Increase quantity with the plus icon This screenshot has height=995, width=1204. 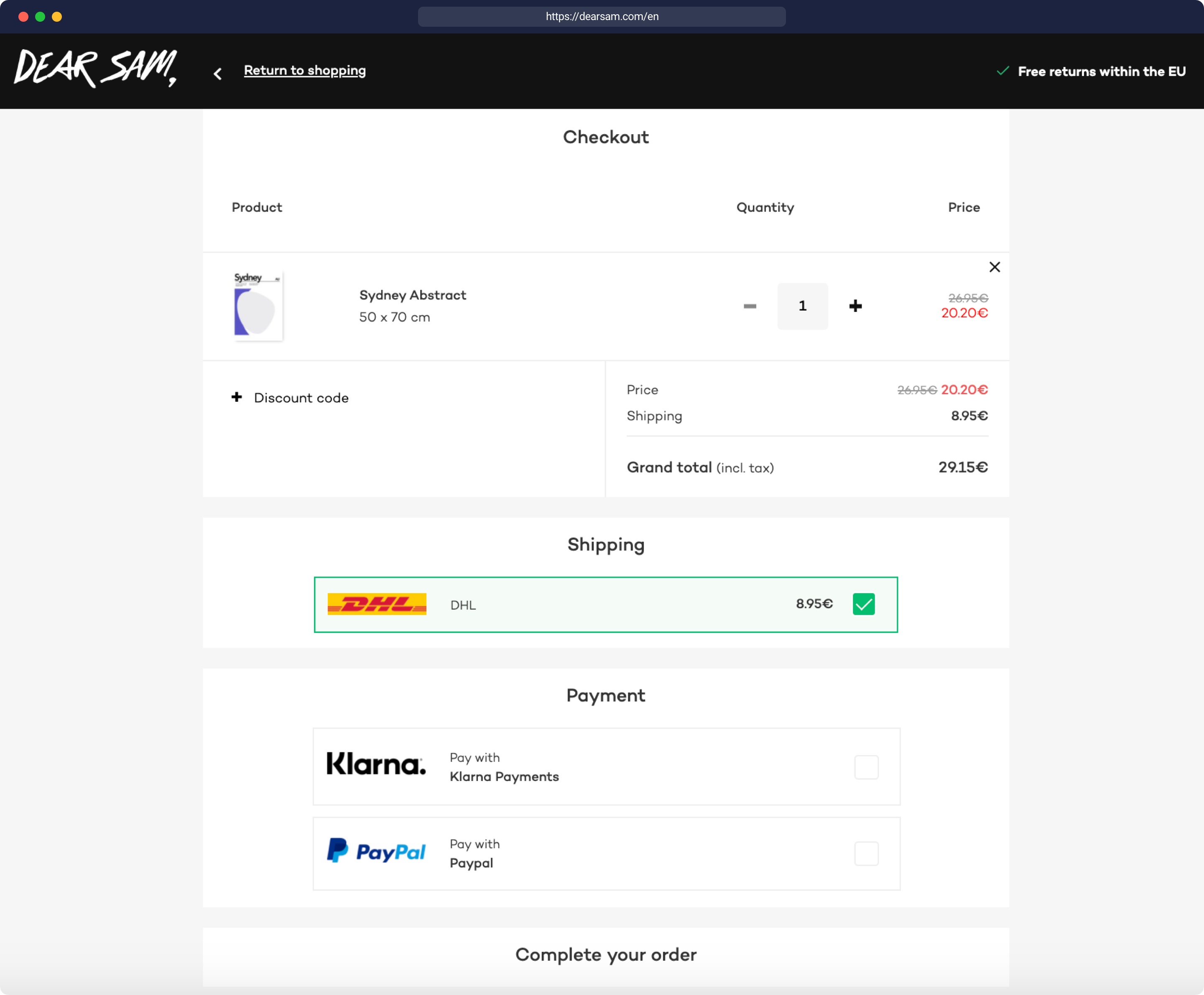pos(855,306)
